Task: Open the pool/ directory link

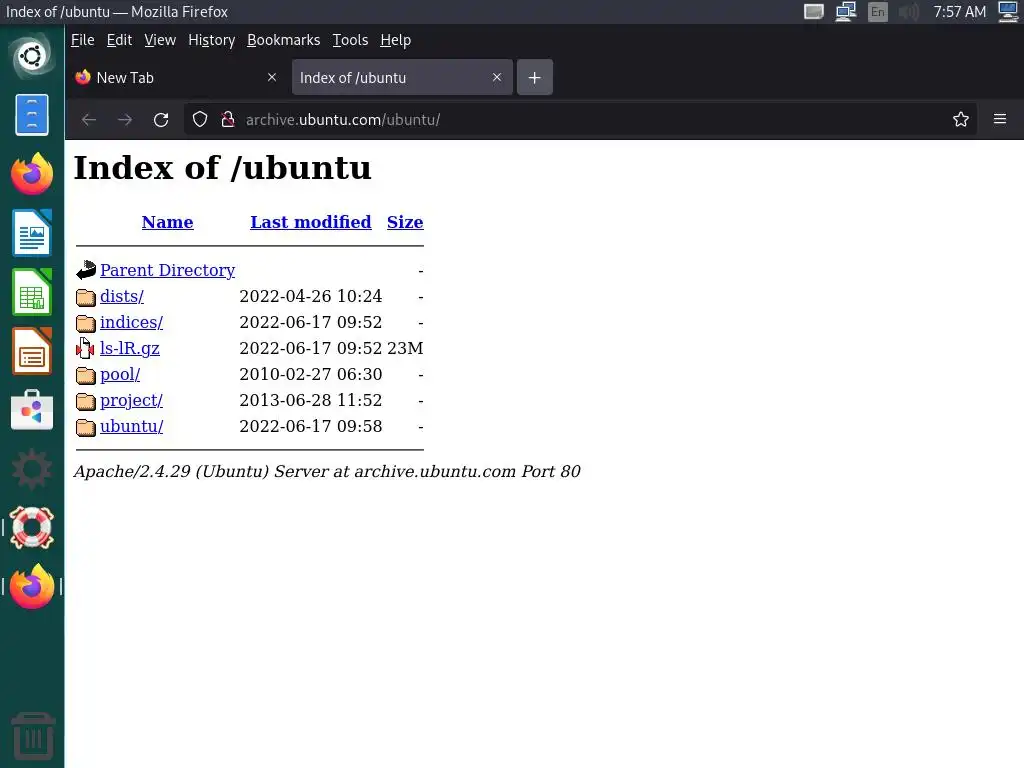Action: 120,375
